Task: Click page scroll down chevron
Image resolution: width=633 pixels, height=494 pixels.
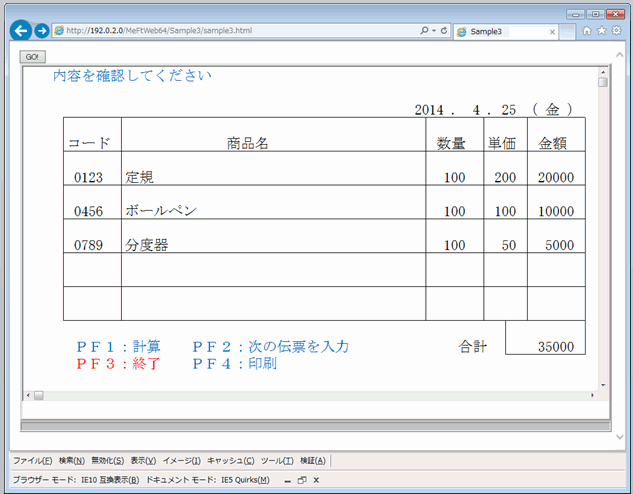Action: click(x=620, y=436)
